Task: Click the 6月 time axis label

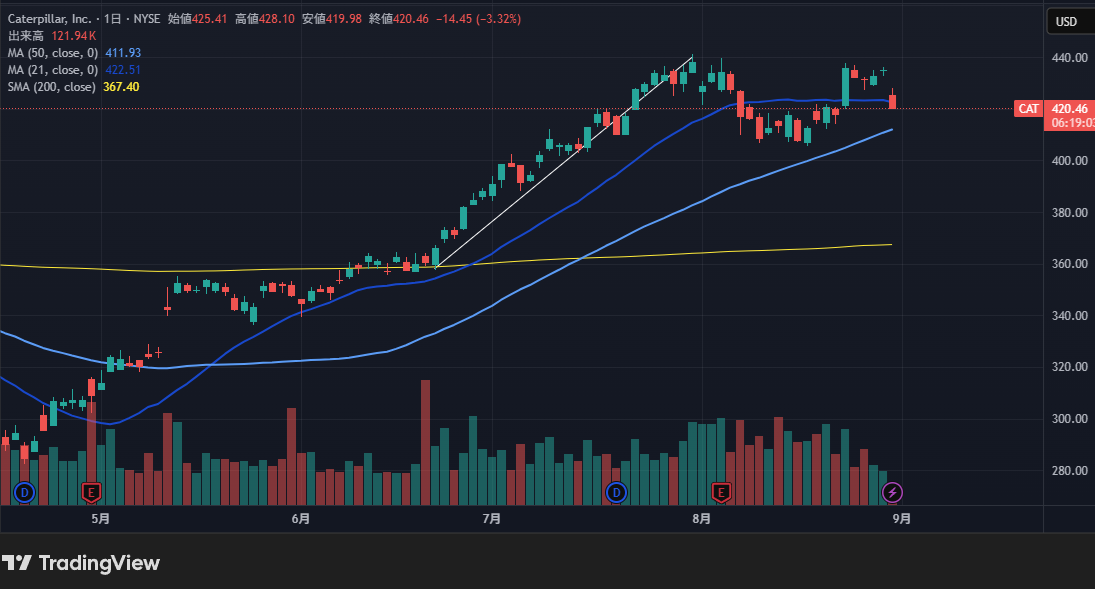Action: [x=301, y=518]
